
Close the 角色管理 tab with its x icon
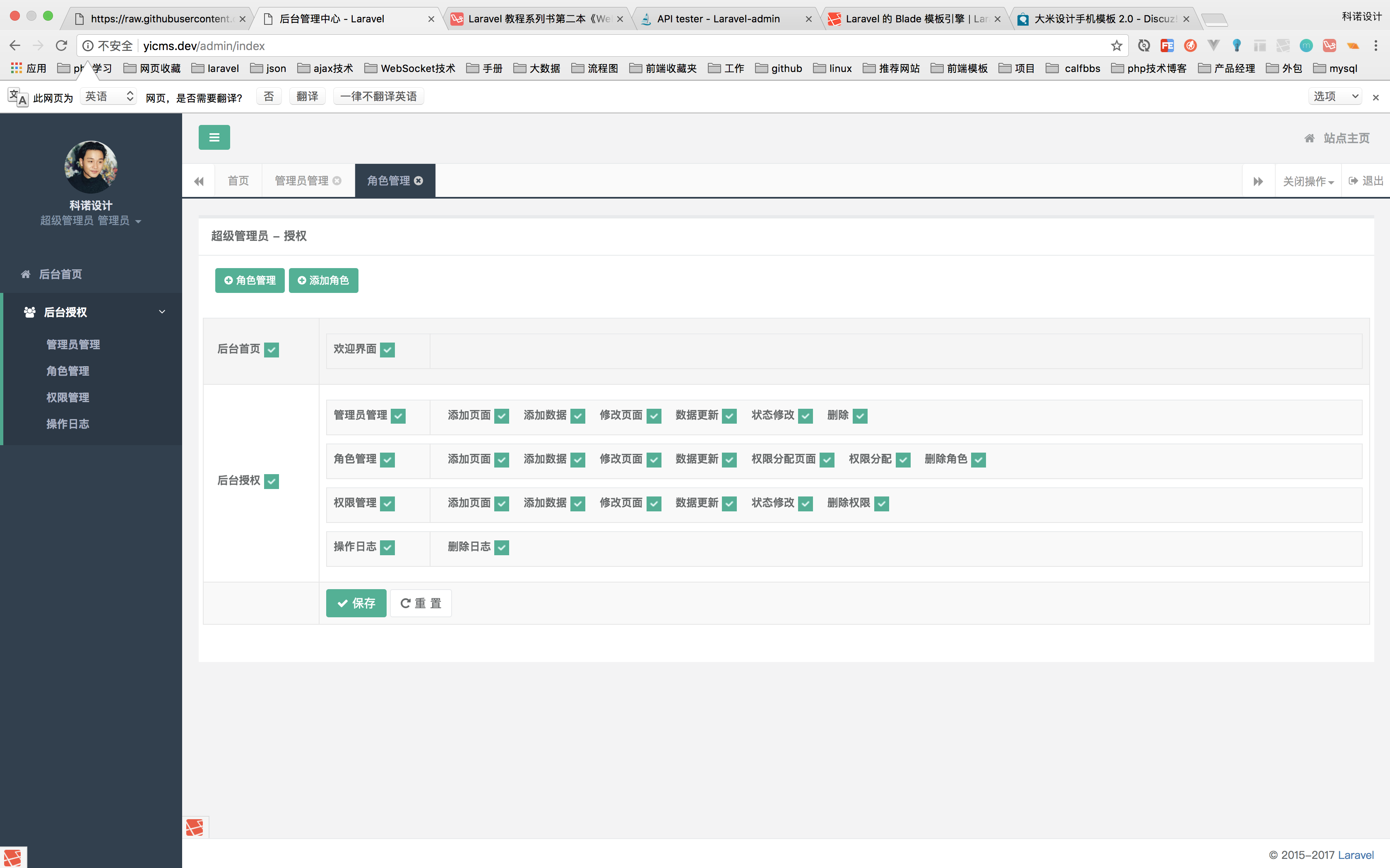click(419, 181)
